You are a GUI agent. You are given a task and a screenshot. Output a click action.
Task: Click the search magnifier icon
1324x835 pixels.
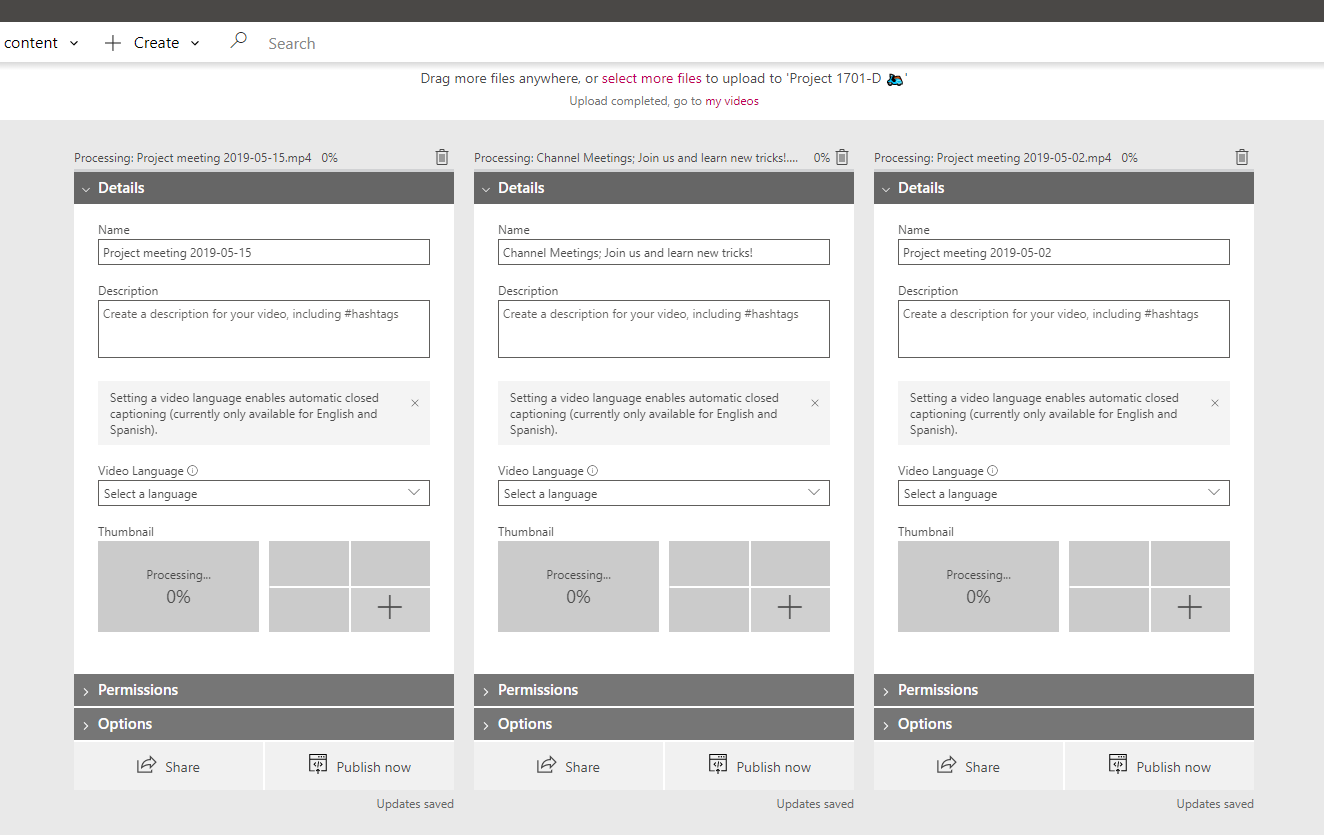click(238, 42)
